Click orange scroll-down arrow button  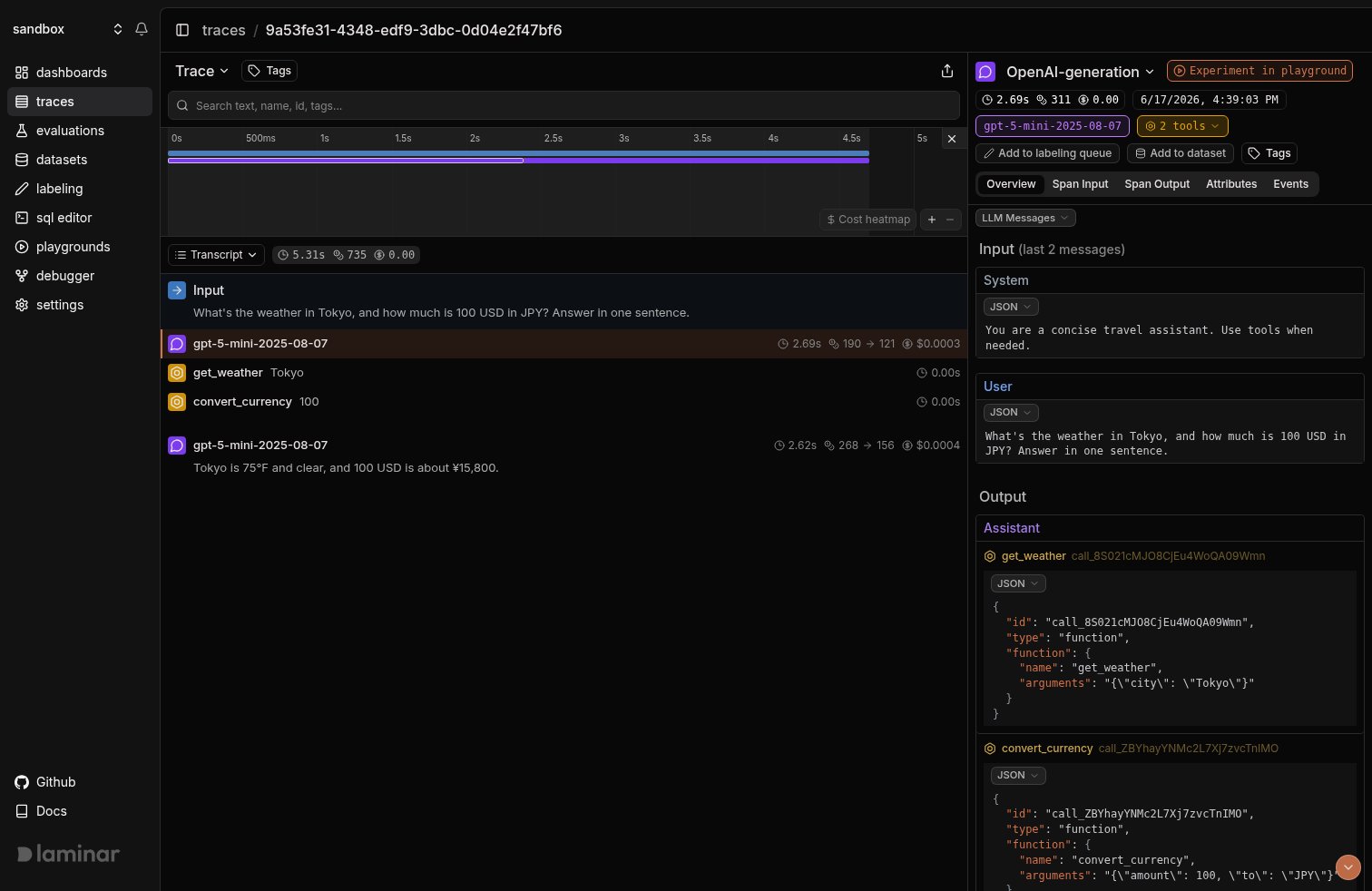click(x=1348, y=867)
